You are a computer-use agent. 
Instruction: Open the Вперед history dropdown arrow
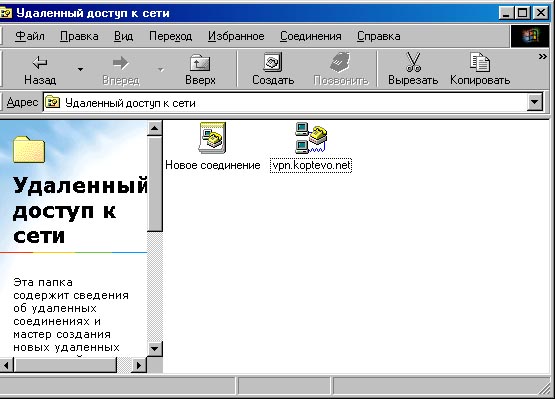(x=161, y=70)
